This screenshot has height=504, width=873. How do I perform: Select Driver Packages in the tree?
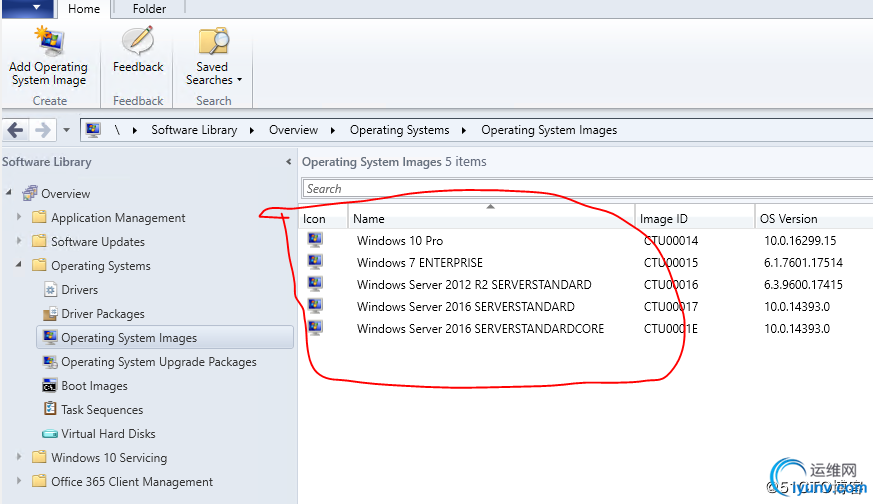pyautogui.click(x=102, y=314)
